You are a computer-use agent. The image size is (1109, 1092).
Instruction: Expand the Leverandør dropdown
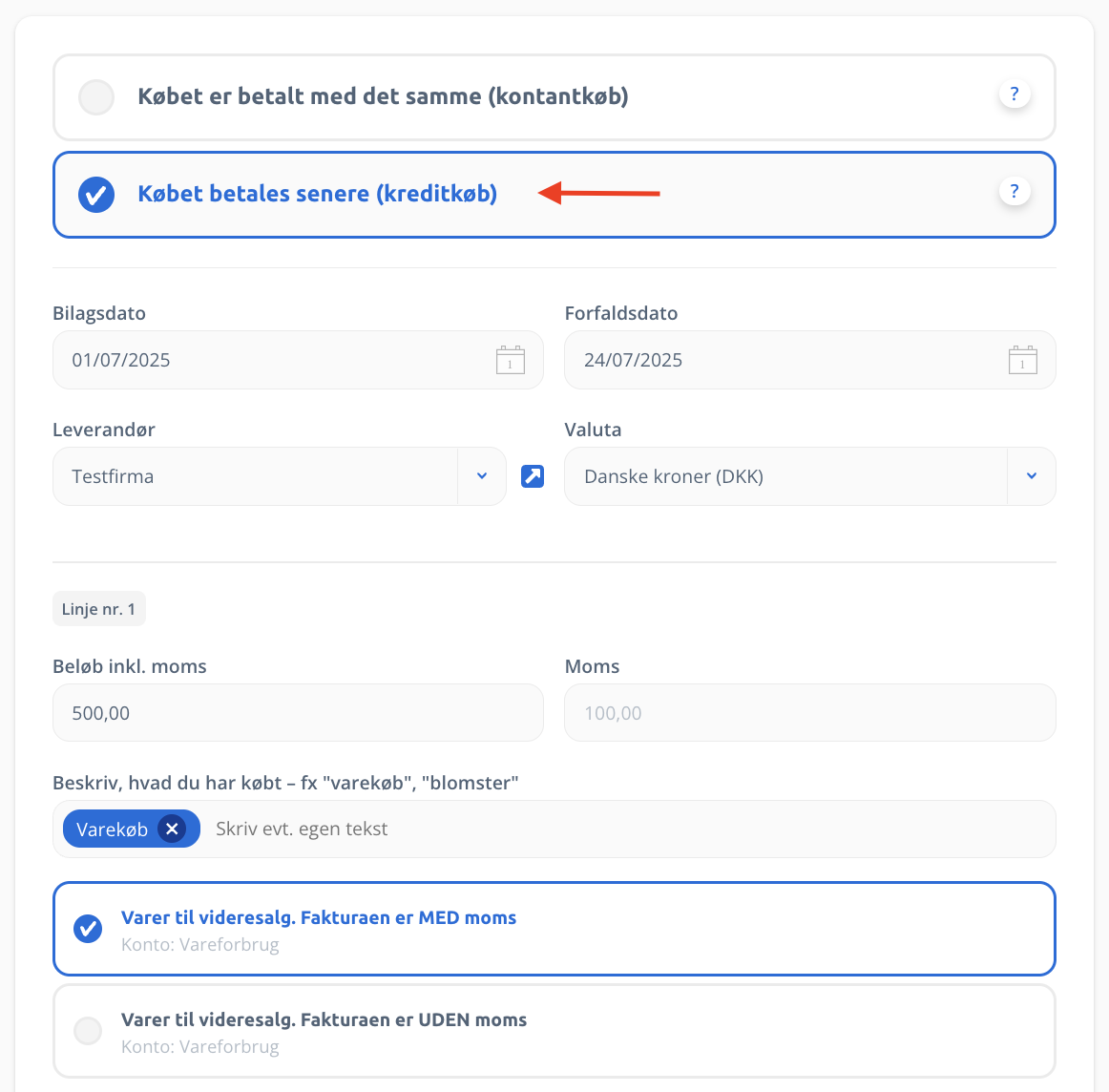[482, 476]
